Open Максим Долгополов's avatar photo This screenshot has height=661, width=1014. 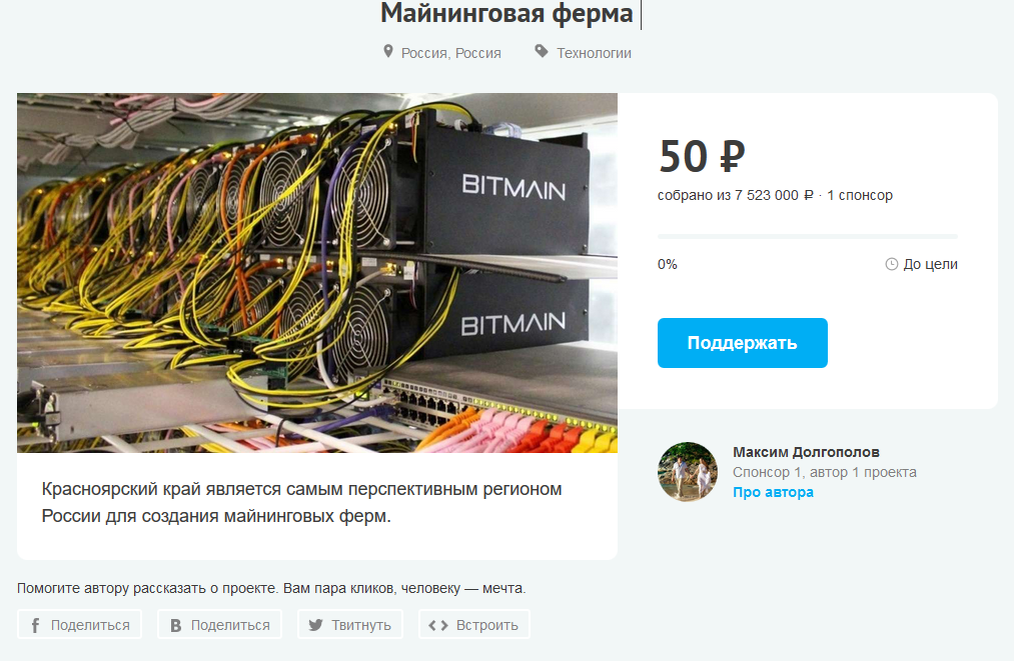coord(687,471)
